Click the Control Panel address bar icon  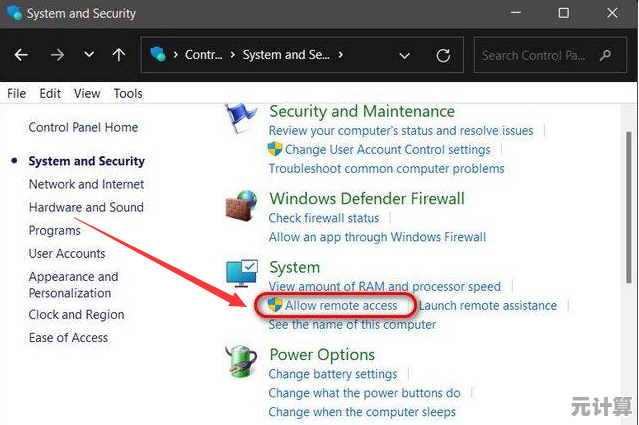click(x=157, y=55)
